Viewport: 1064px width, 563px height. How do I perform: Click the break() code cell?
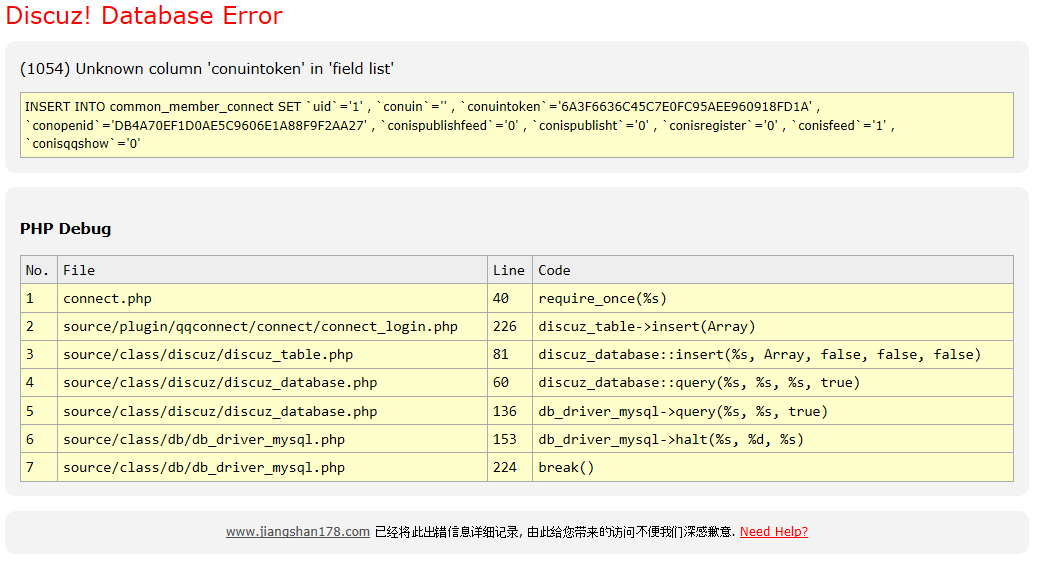566,467
